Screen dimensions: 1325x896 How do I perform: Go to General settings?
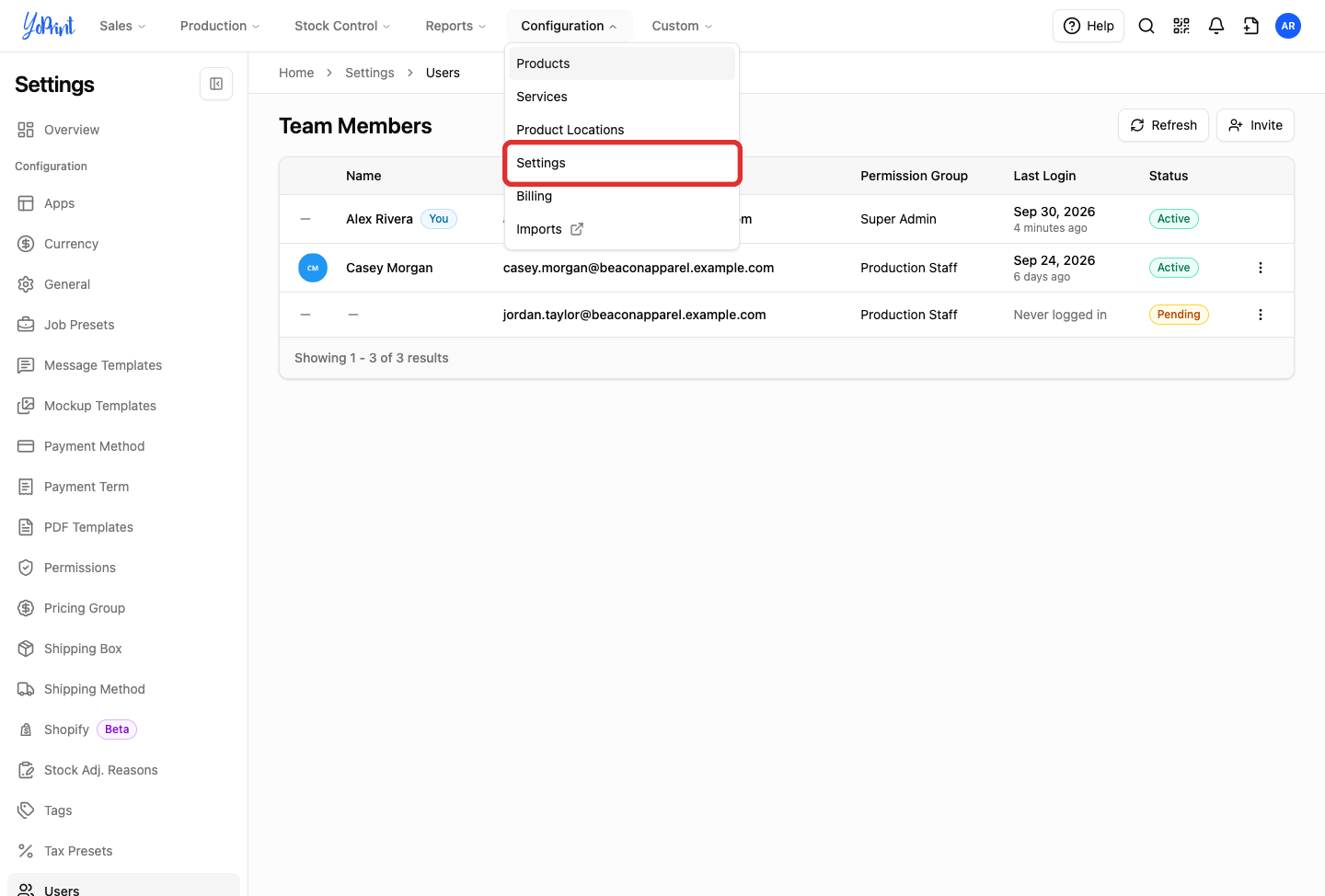[123, 284]
